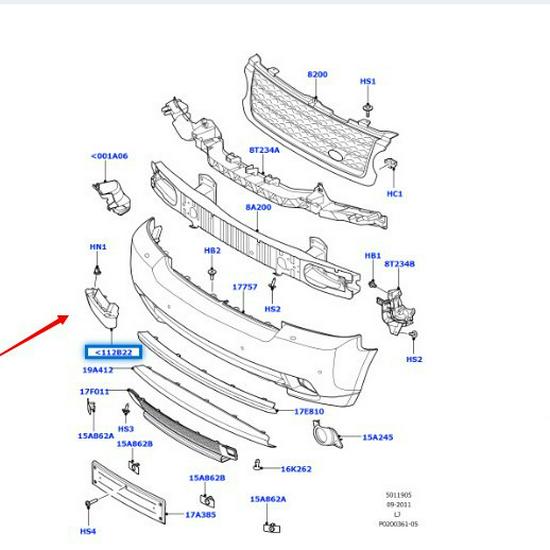The width and height of the screenshot is (550, 550).
Task: Click the fog lamp bezel drawing near 15A245
Action: 327,434
